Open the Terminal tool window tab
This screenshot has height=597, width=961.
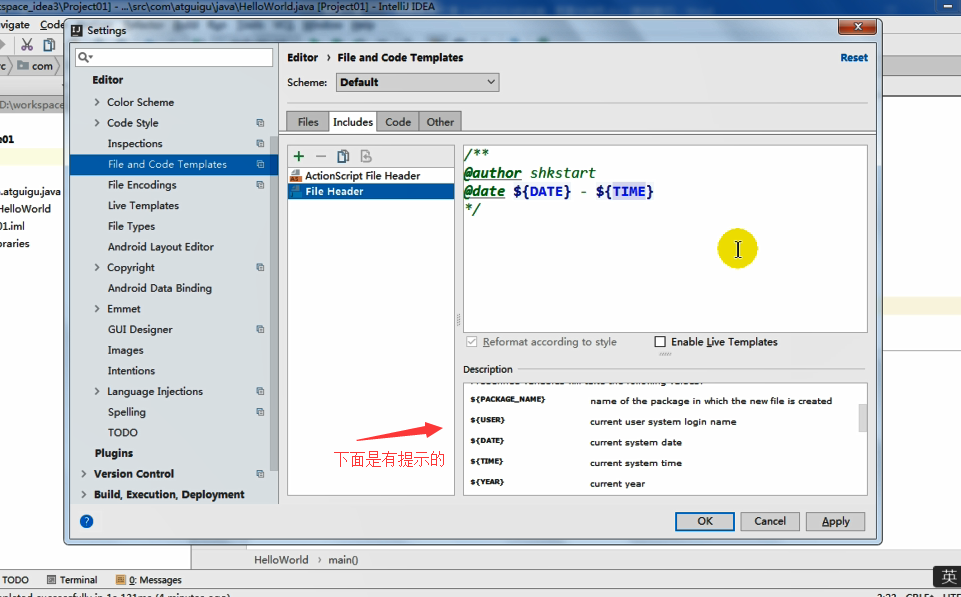[x=72, y=580]
